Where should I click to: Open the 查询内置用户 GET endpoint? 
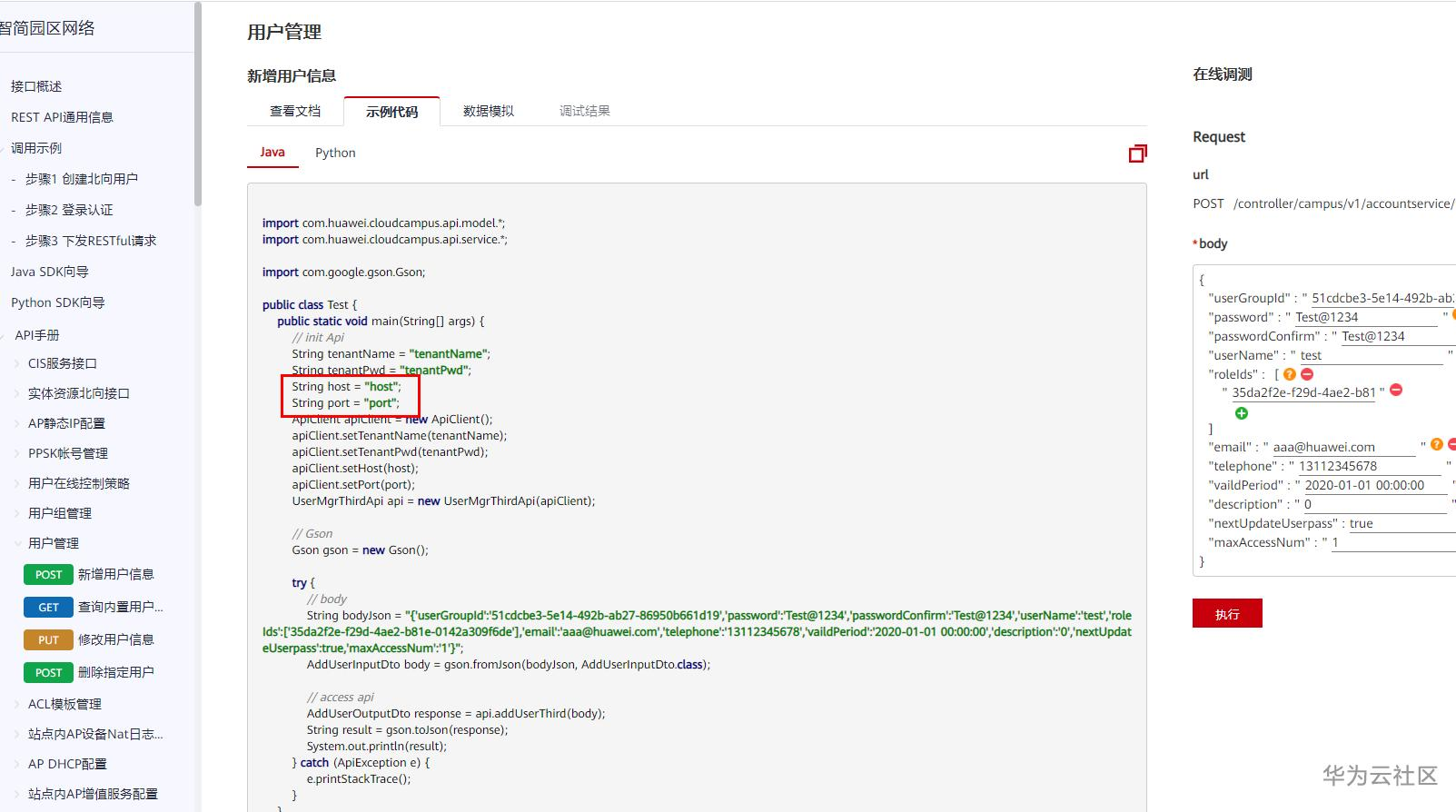tap(94, 607)
